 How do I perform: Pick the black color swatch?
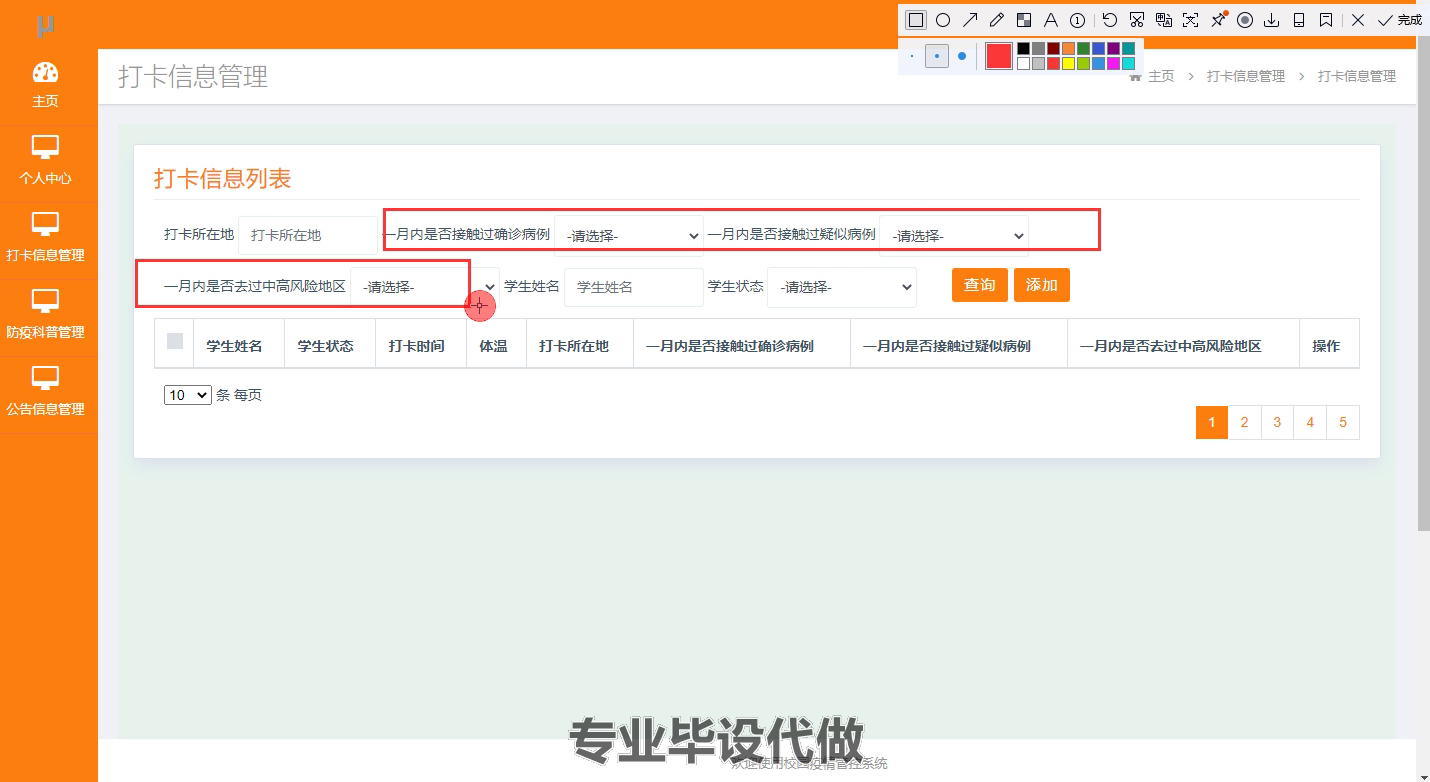coord(1023,48)
